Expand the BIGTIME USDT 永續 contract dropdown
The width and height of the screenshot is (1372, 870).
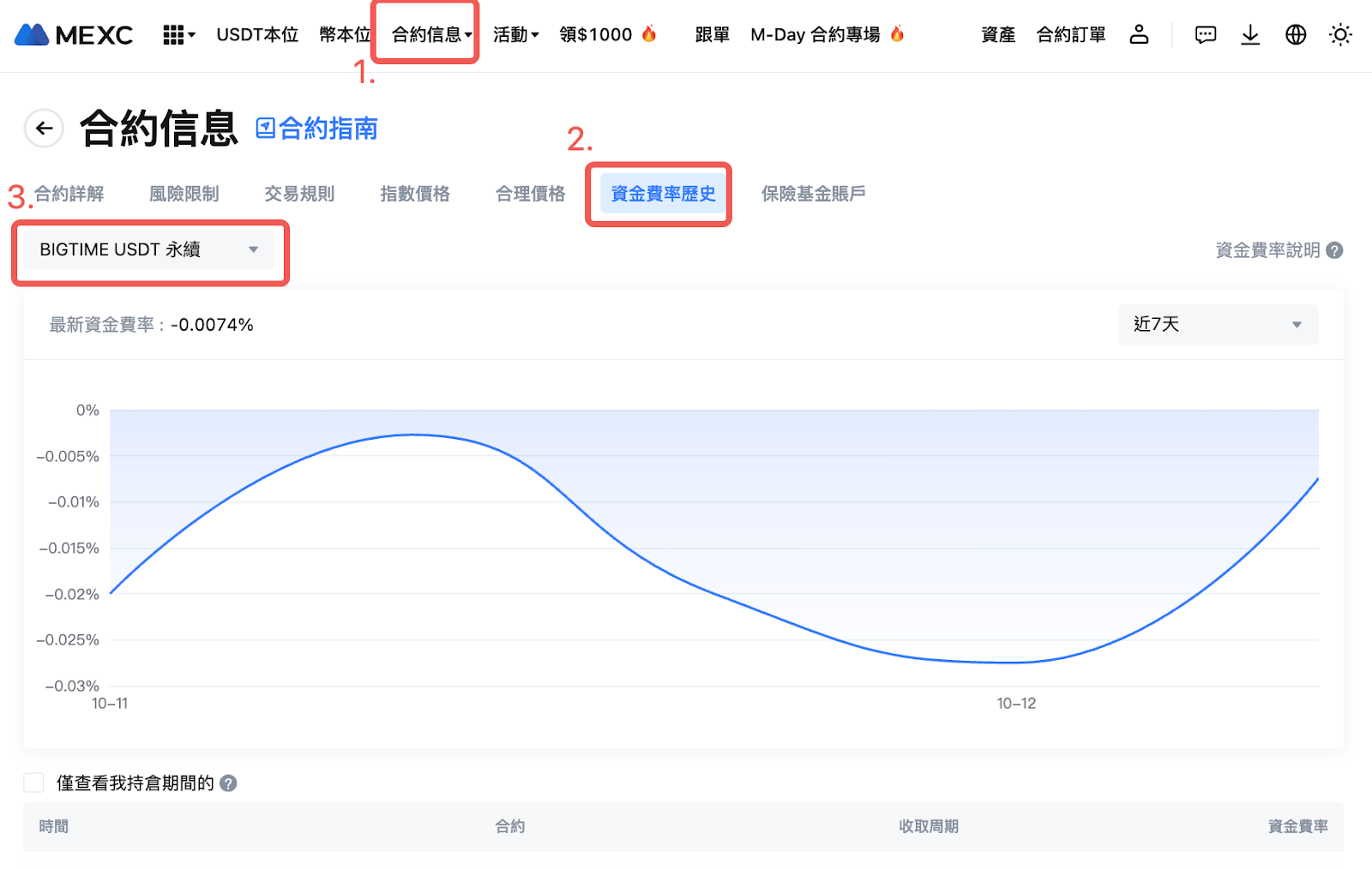149,249
